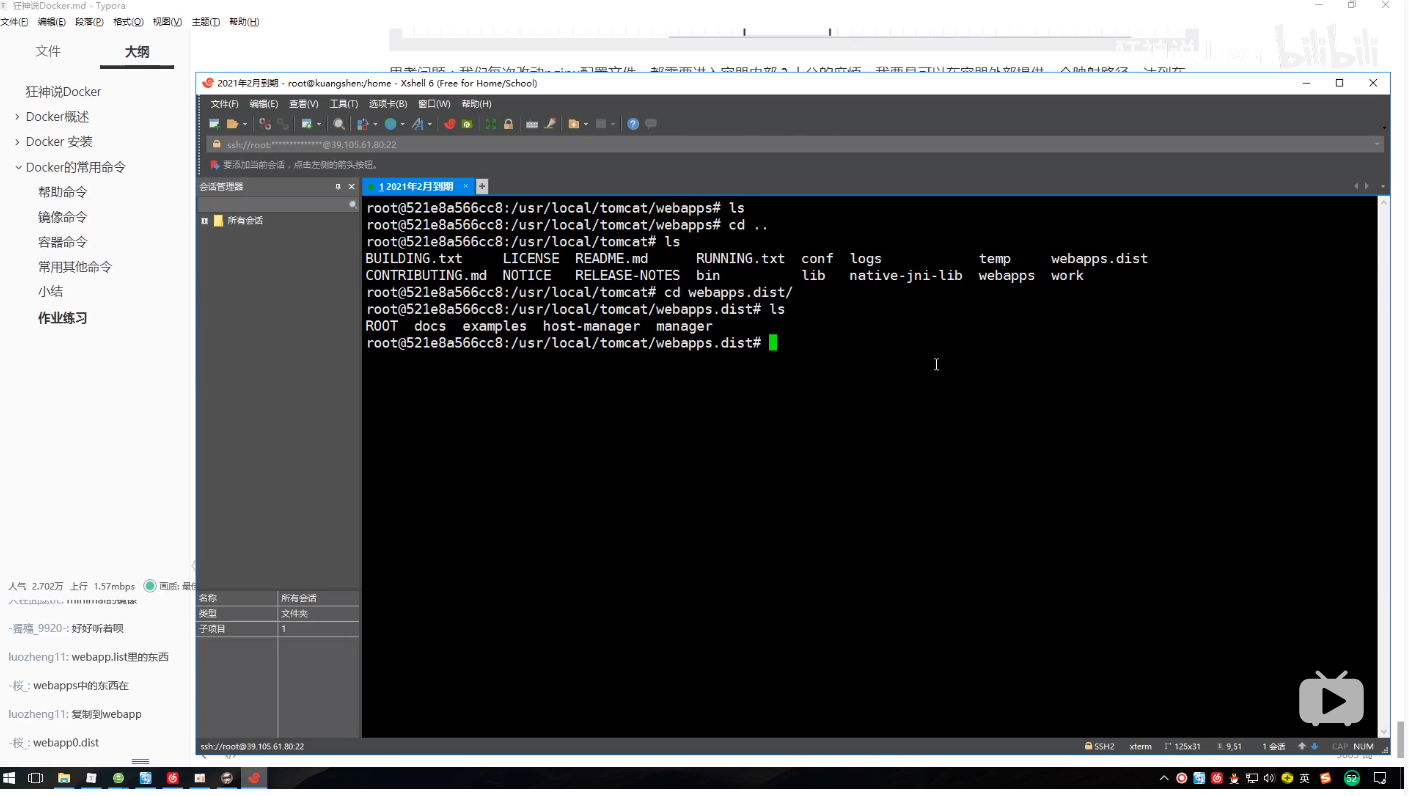Image resolution: width=1409 pixels, height=796 pixels.
Task: Click the keyboard key-mapping icon in toolbar
Action: click(x=532, y=124)
